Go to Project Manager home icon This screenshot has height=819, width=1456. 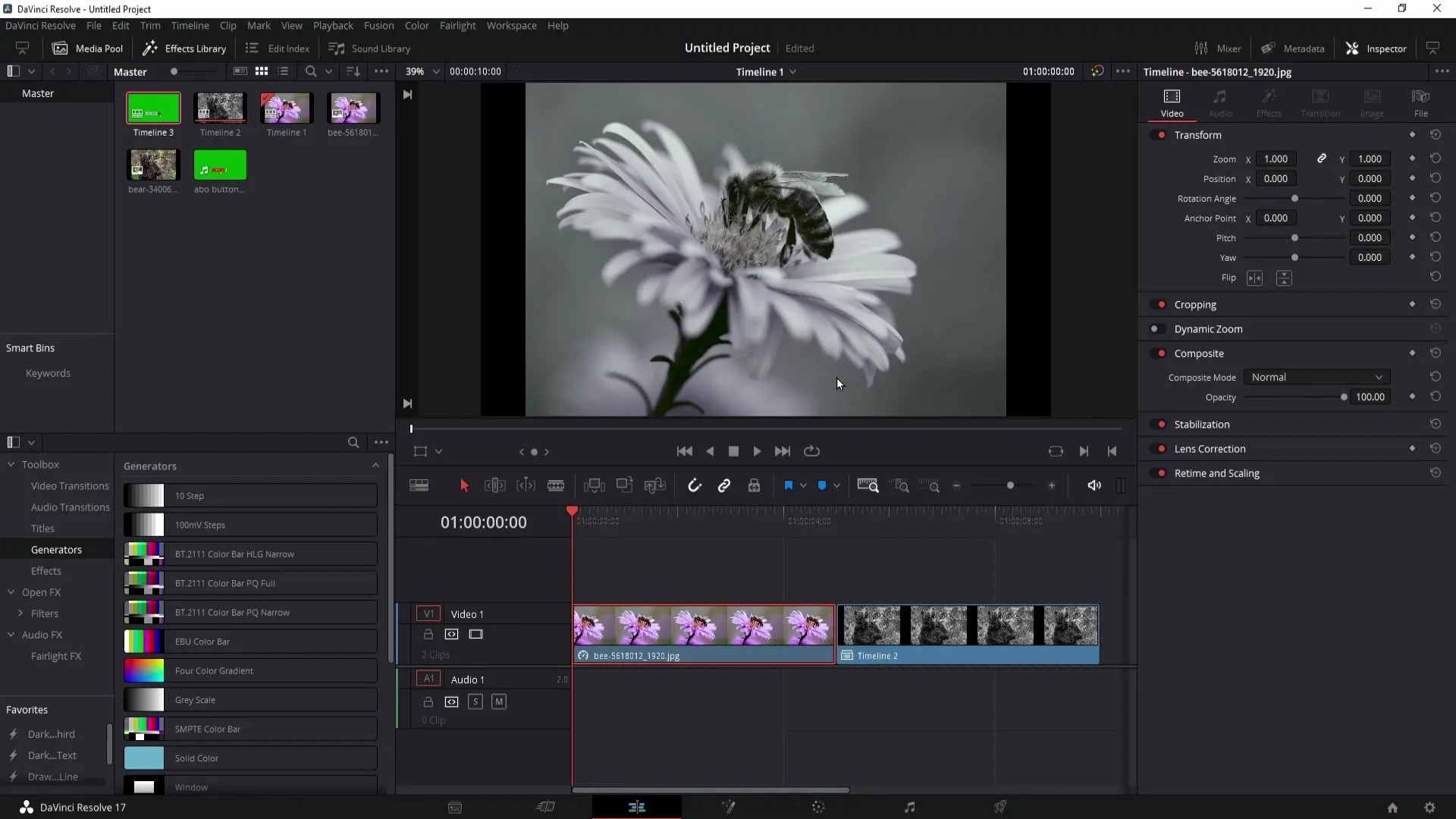tap(1392, 808)
